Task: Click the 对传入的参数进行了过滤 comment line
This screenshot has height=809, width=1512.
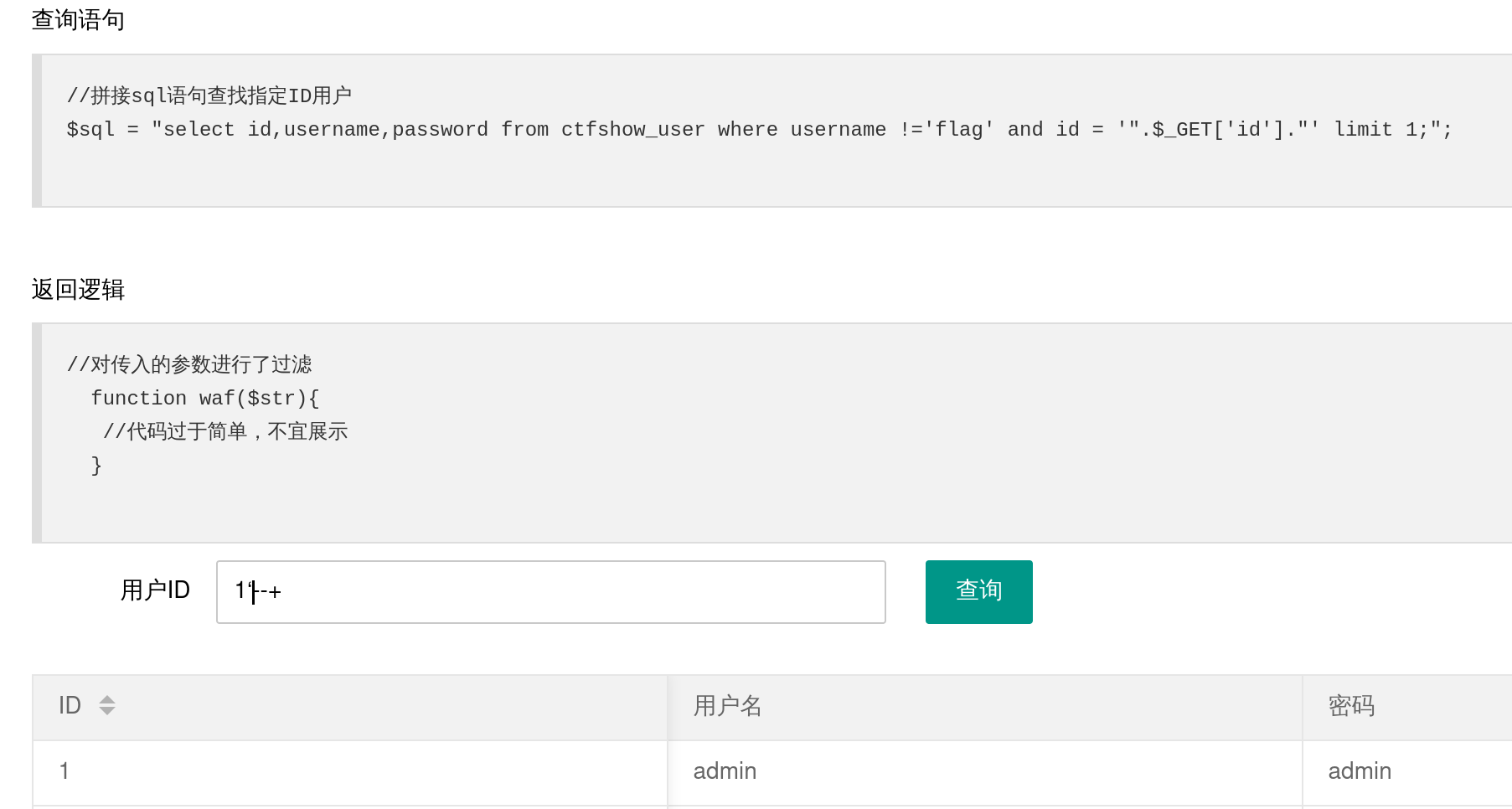Action: tap(189, 365)
